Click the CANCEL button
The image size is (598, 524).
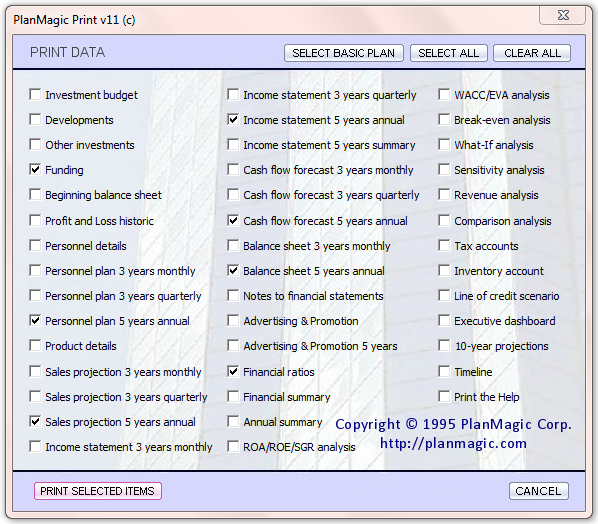point(539,491)
